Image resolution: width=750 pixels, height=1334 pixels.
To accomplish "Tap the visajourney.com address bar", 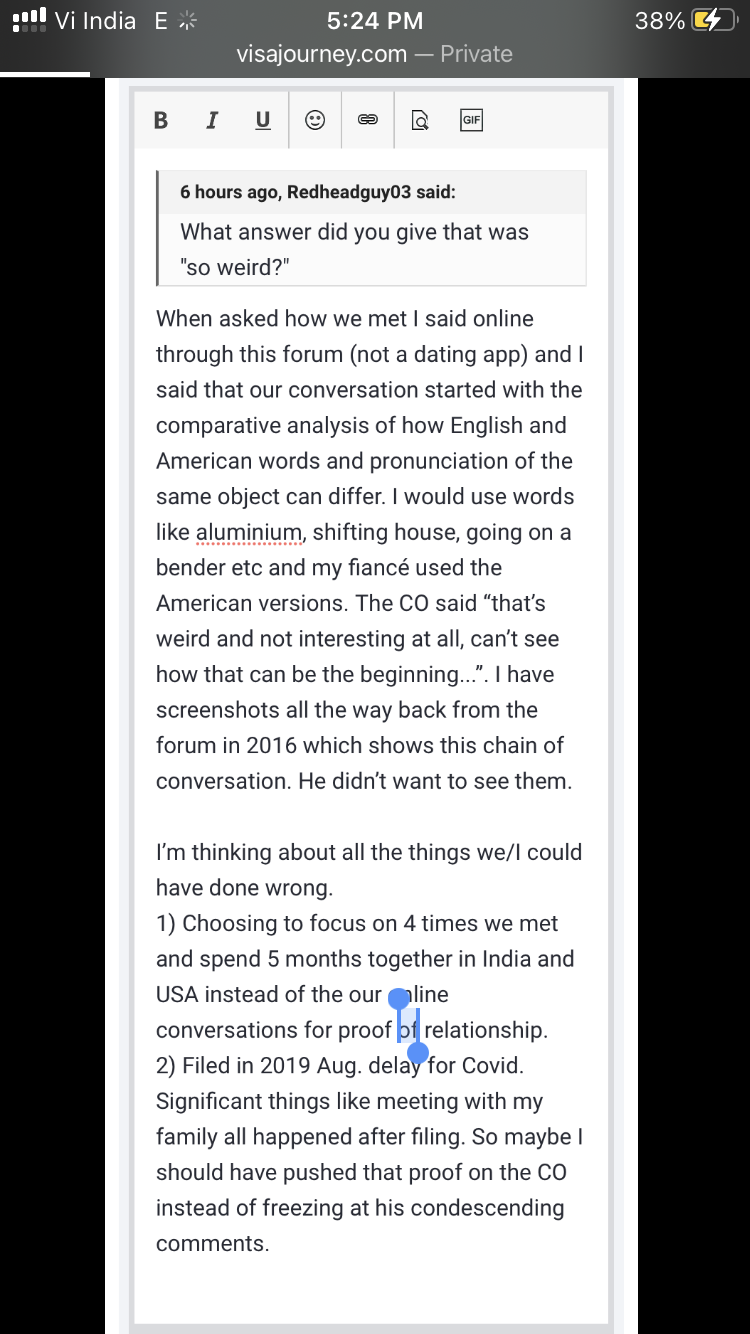I will coord(375,54).
